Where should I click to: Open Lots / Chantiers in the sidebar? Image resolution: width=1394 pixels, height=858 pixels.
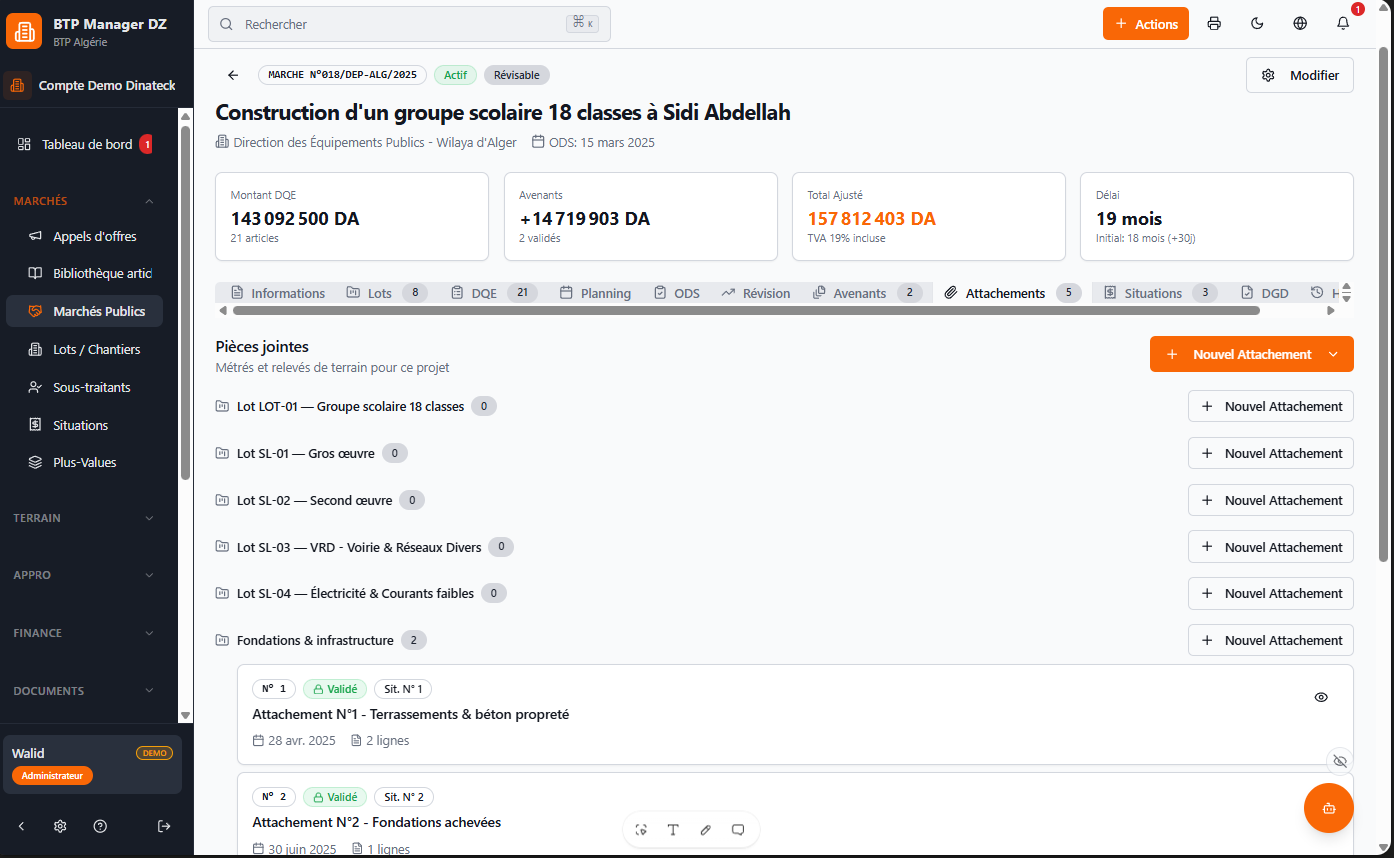pyautogui.click(x=85, y=349)
